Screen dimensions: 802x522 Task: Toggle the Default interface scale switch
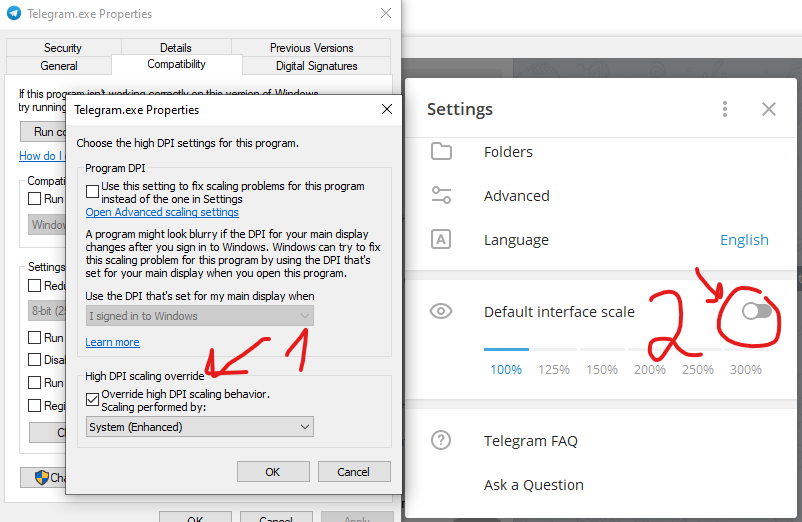pos(757,311)
